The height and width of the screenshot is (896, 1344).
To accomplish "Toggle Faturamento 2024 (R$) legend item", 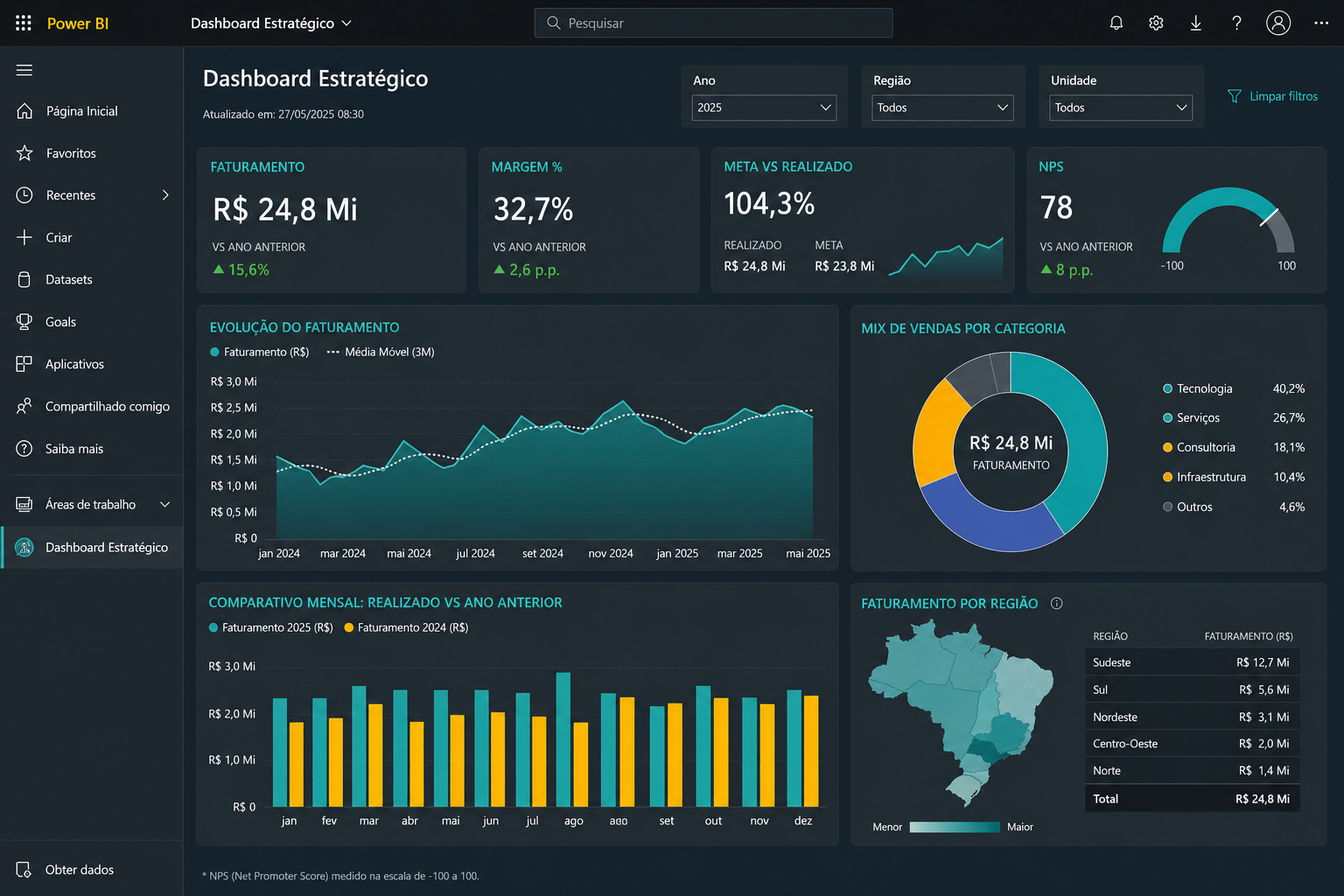I will coord(407,627).
